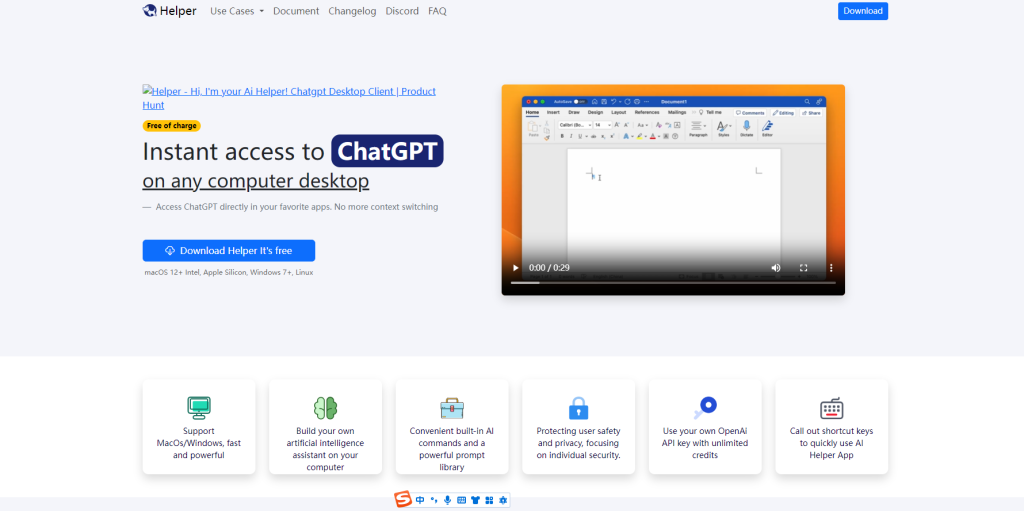Click the toolbox icon for built-in AI commands
Viewport: 1024px width, 511px height.
click(x=452, y=408)
